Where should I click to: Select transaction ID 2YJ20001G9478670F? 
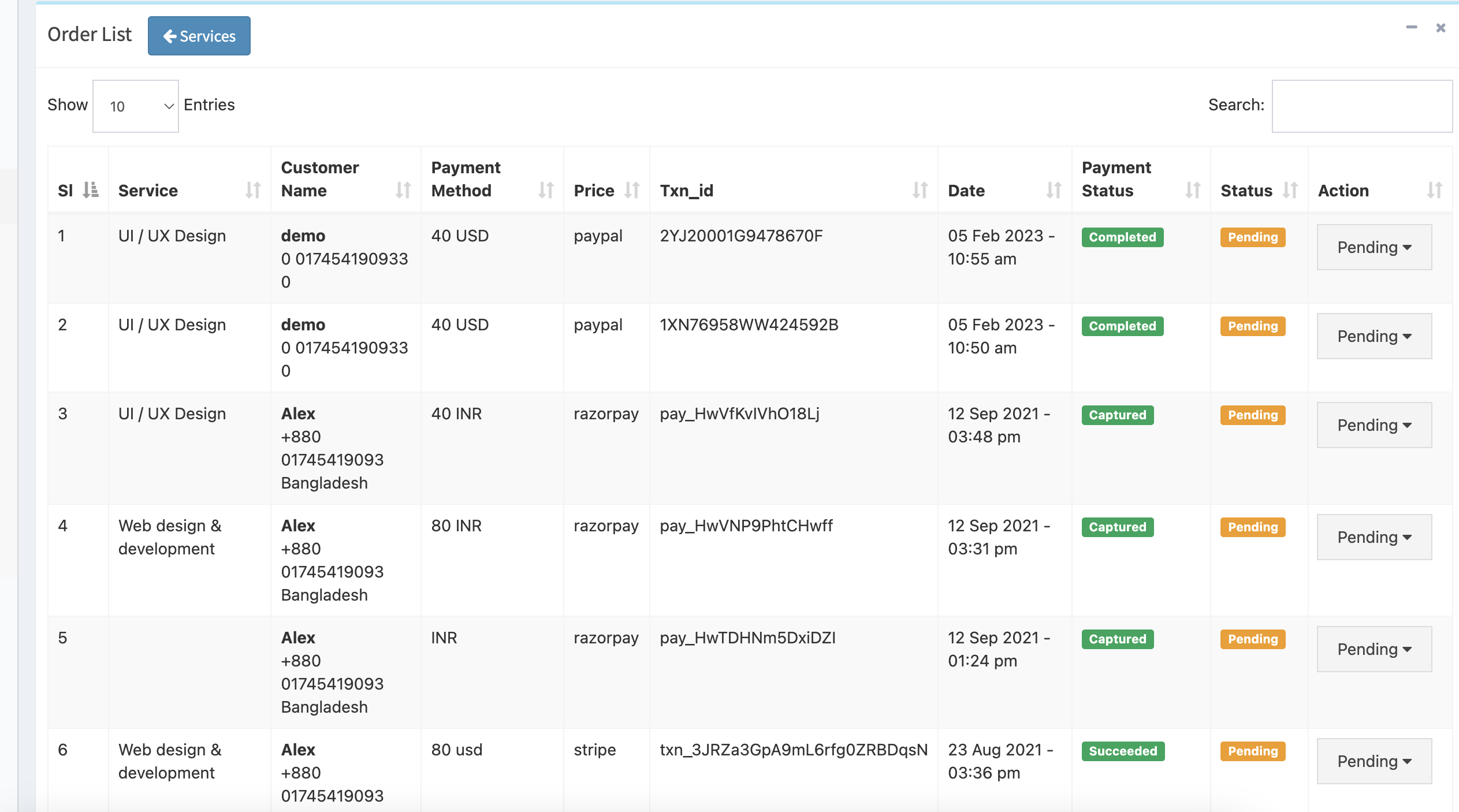pyautogui.click(x=741, y=236)
